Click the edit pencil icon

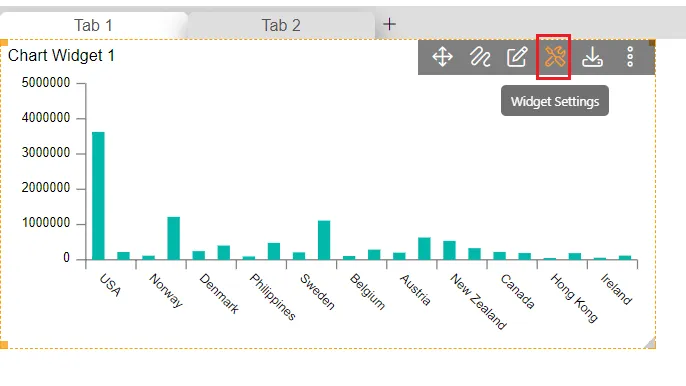tap(517, 57)
